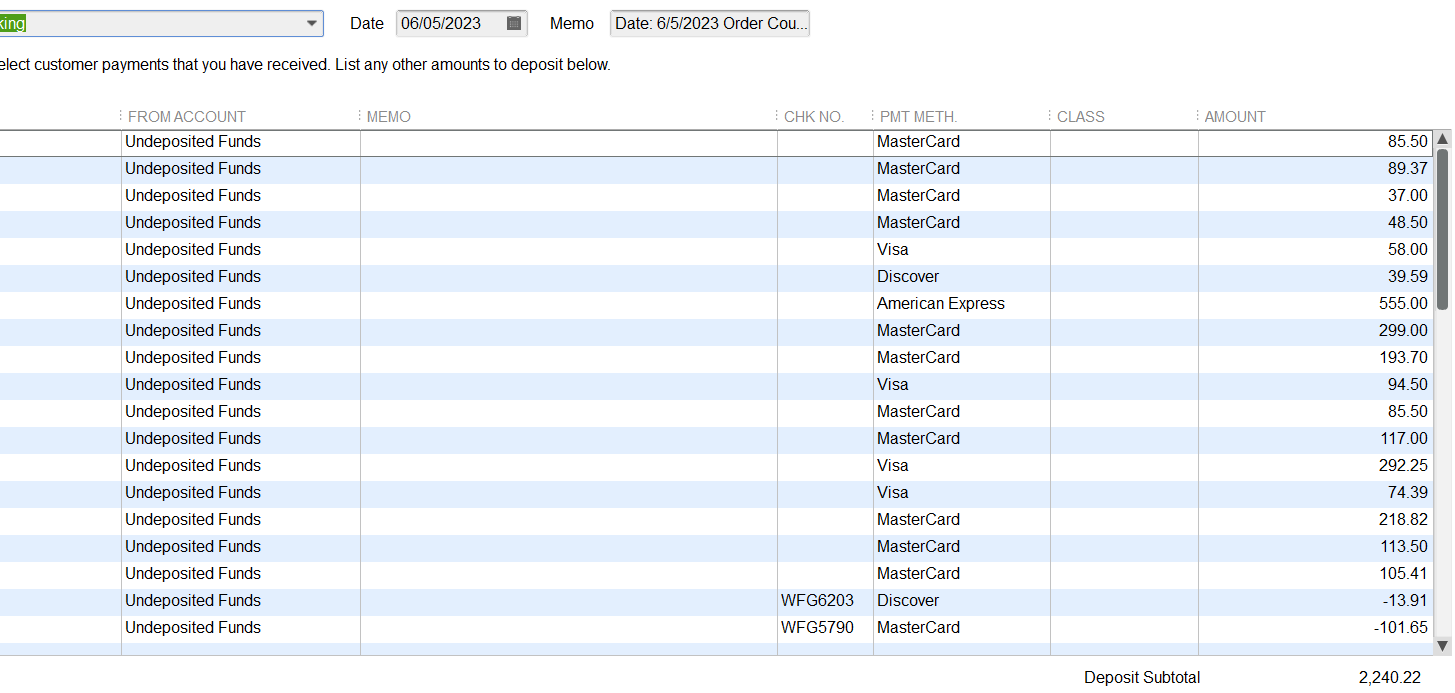Screen dimensions: 1455x693
Task: Select the 299.00 amount cell
Action: (1315, 331)
